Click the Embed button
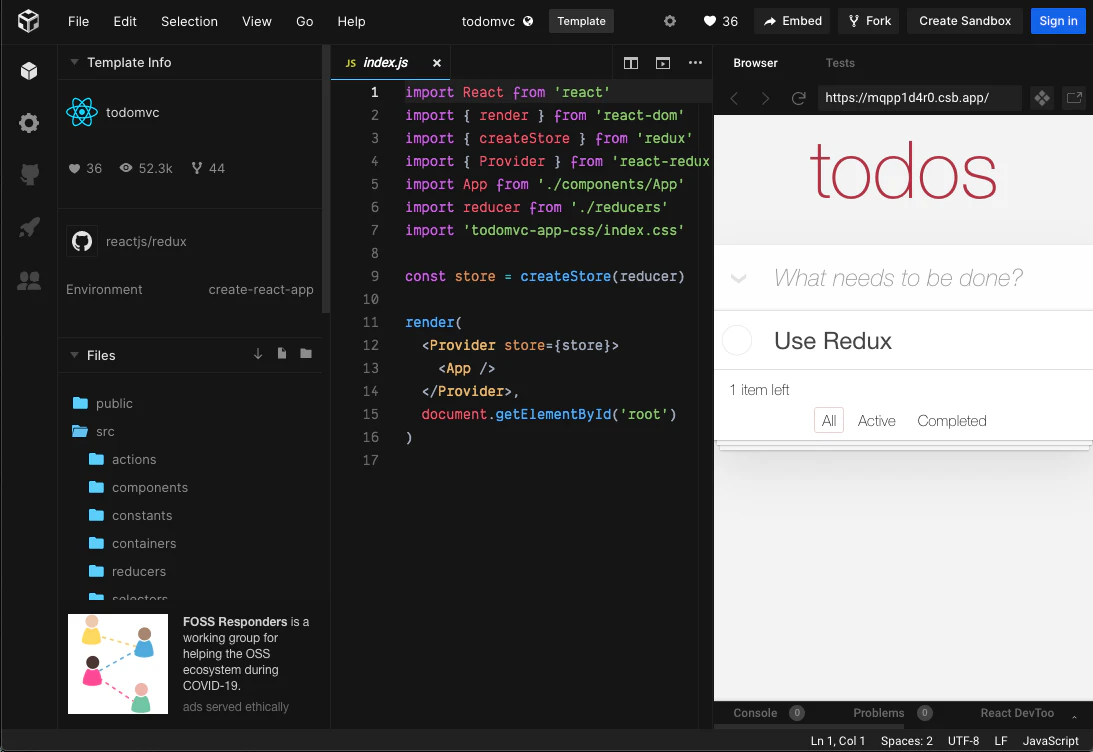 (793, 21)
